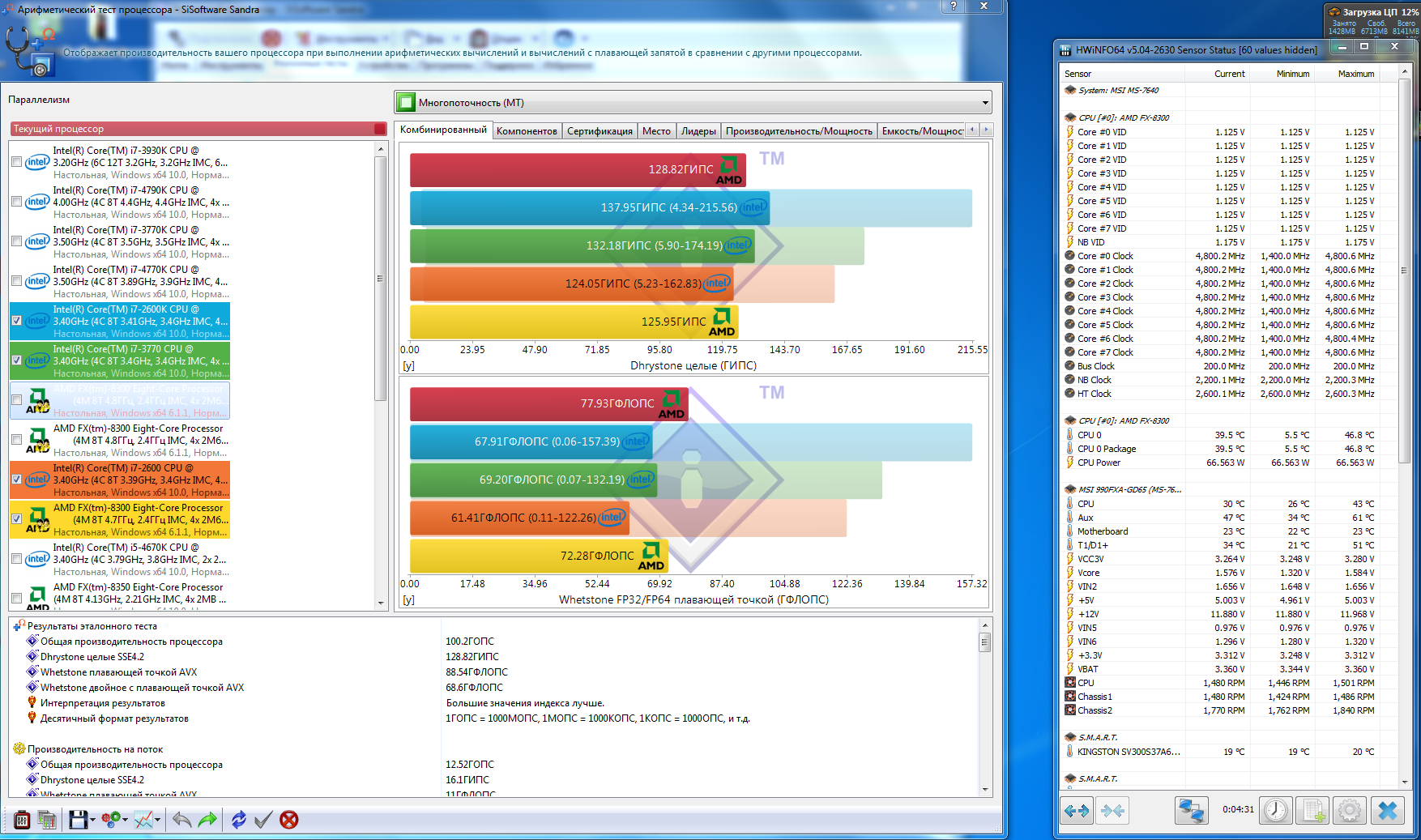
Task: Click the processor list scroll down arrow
Action: tap(381, 603)
